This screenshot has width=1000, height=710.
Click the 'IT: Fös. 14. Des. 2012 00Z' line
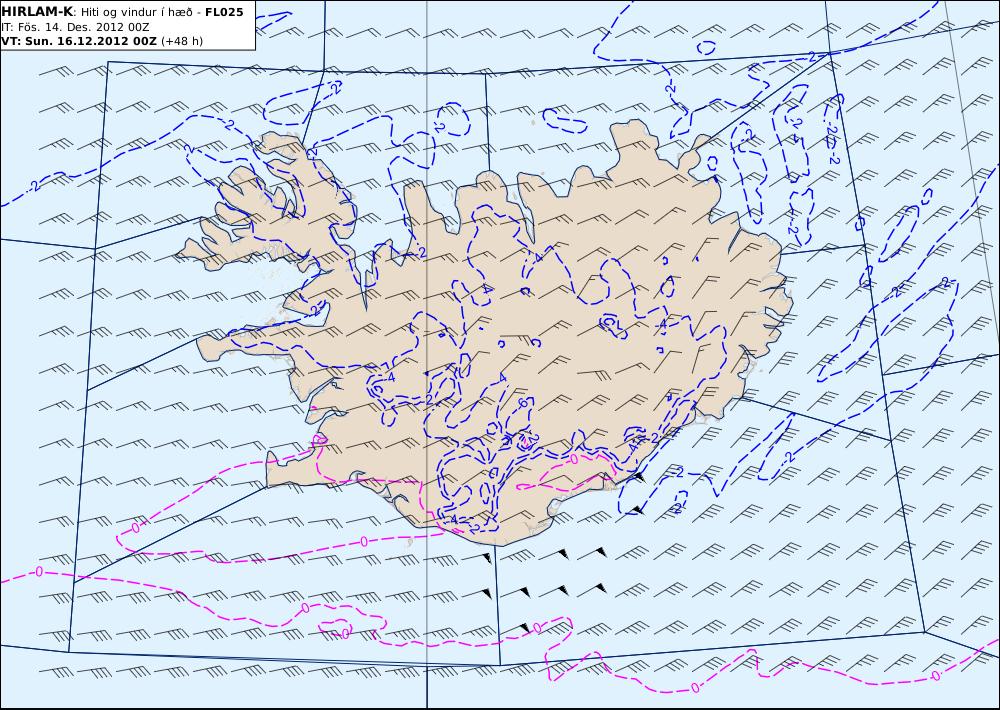pyautogui.click(x=76, y=27)
